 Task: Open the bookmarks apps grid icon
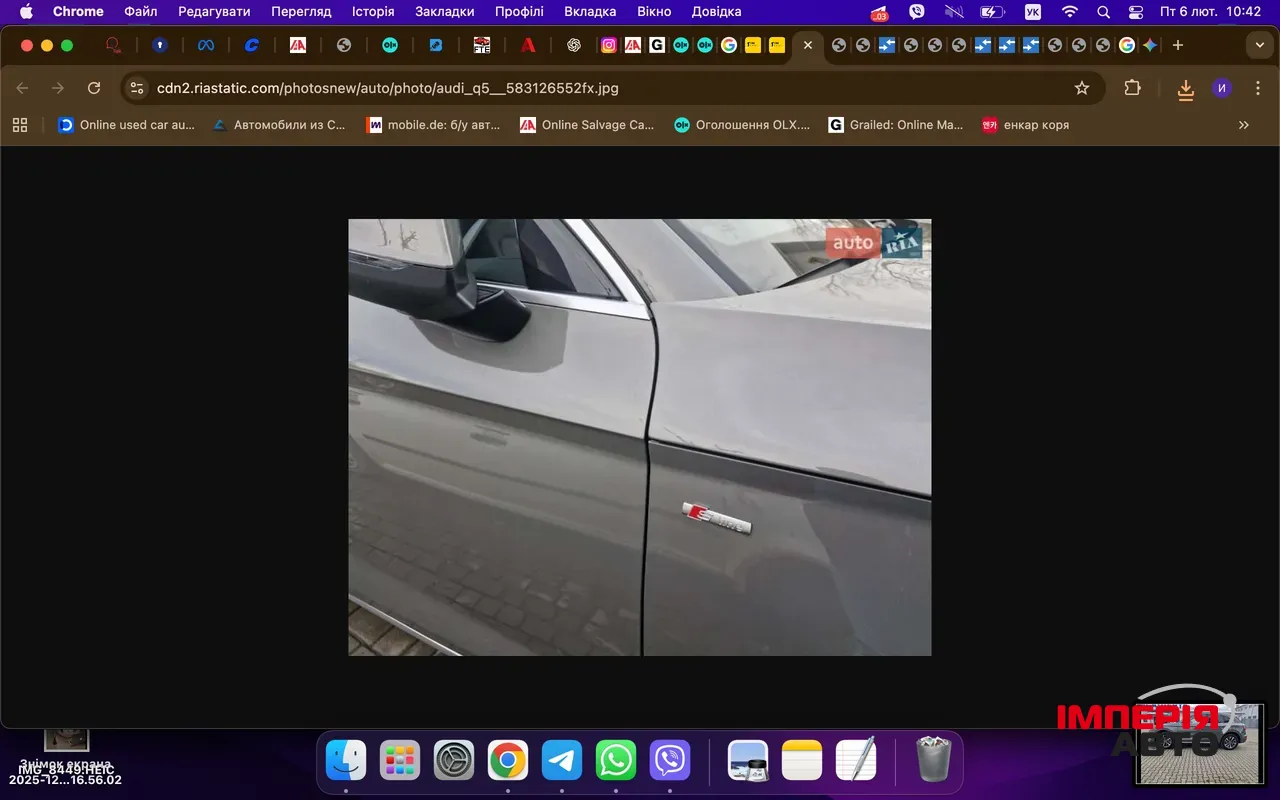click(20, 125)
